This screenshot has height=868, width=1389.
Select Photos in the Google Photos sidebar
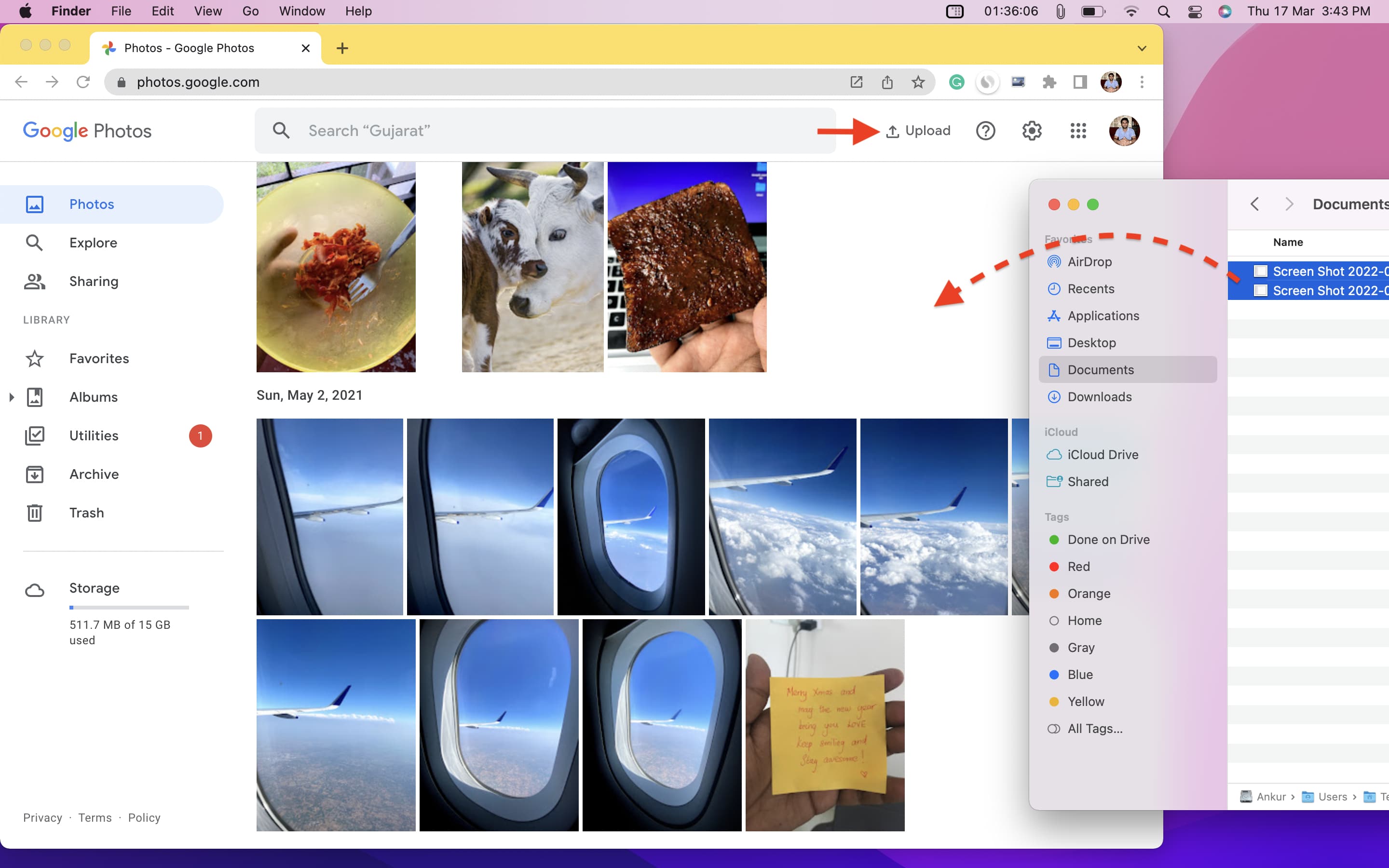pyautogui.click(x=111, y=204)
